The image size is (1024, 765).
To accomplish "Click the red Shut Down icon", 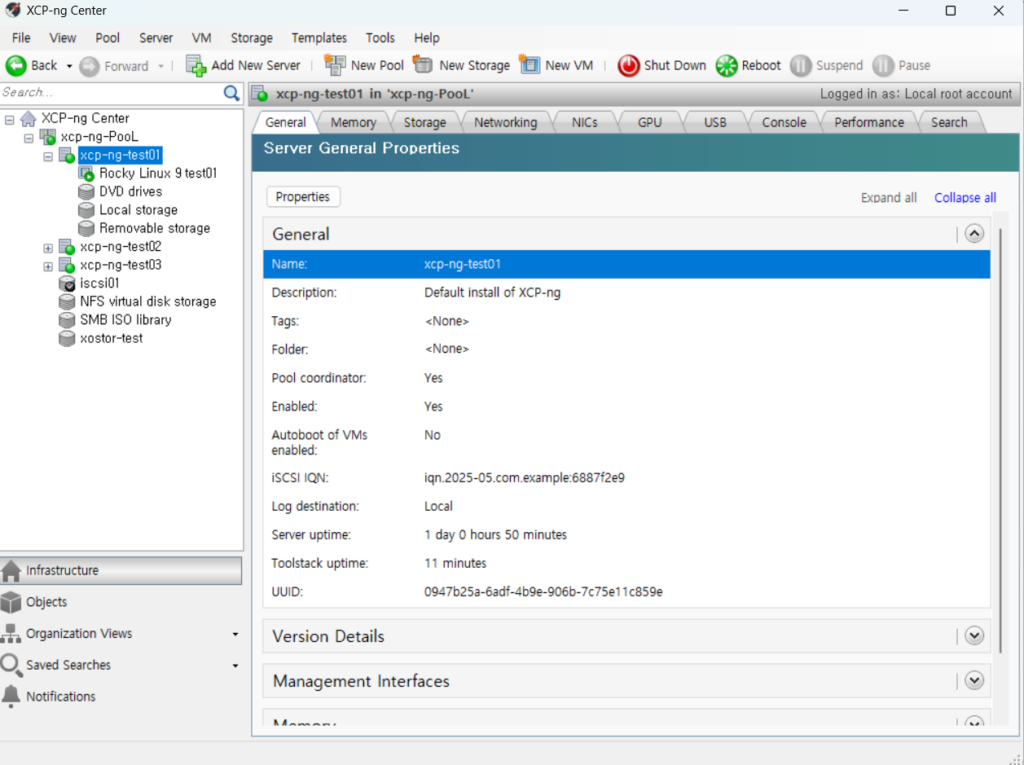I will 628,65.
